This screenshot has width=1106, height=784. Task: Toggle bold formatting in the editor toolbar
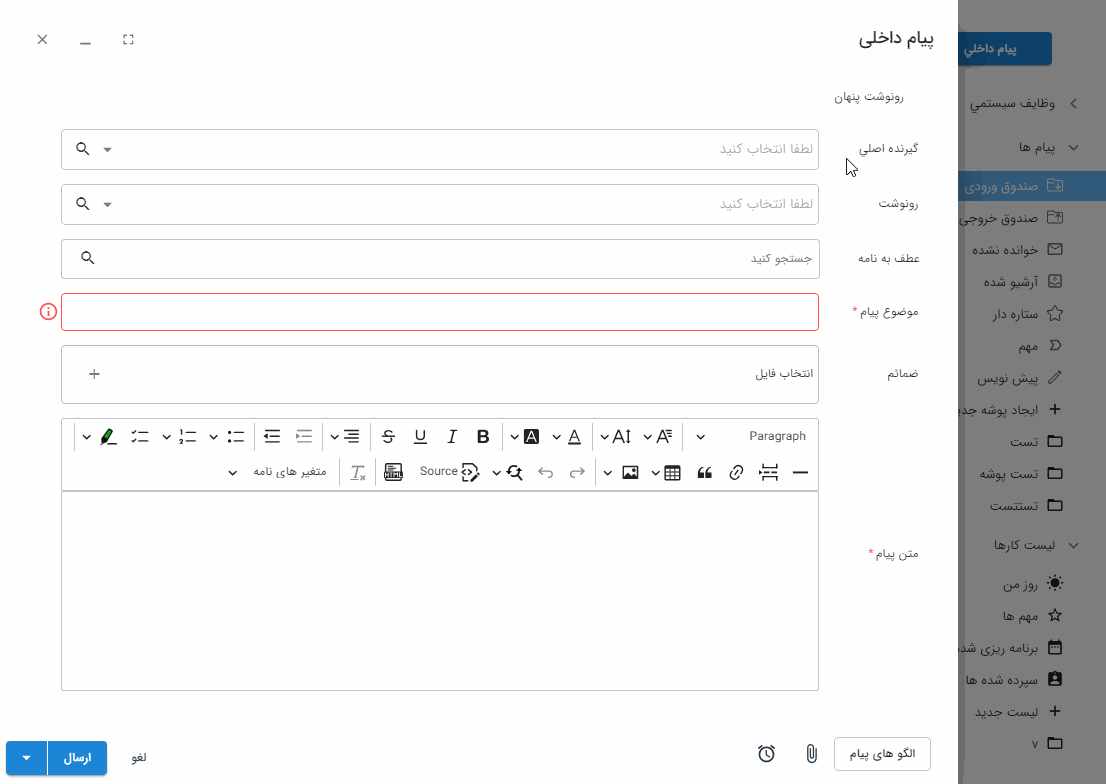click(483, 436)
